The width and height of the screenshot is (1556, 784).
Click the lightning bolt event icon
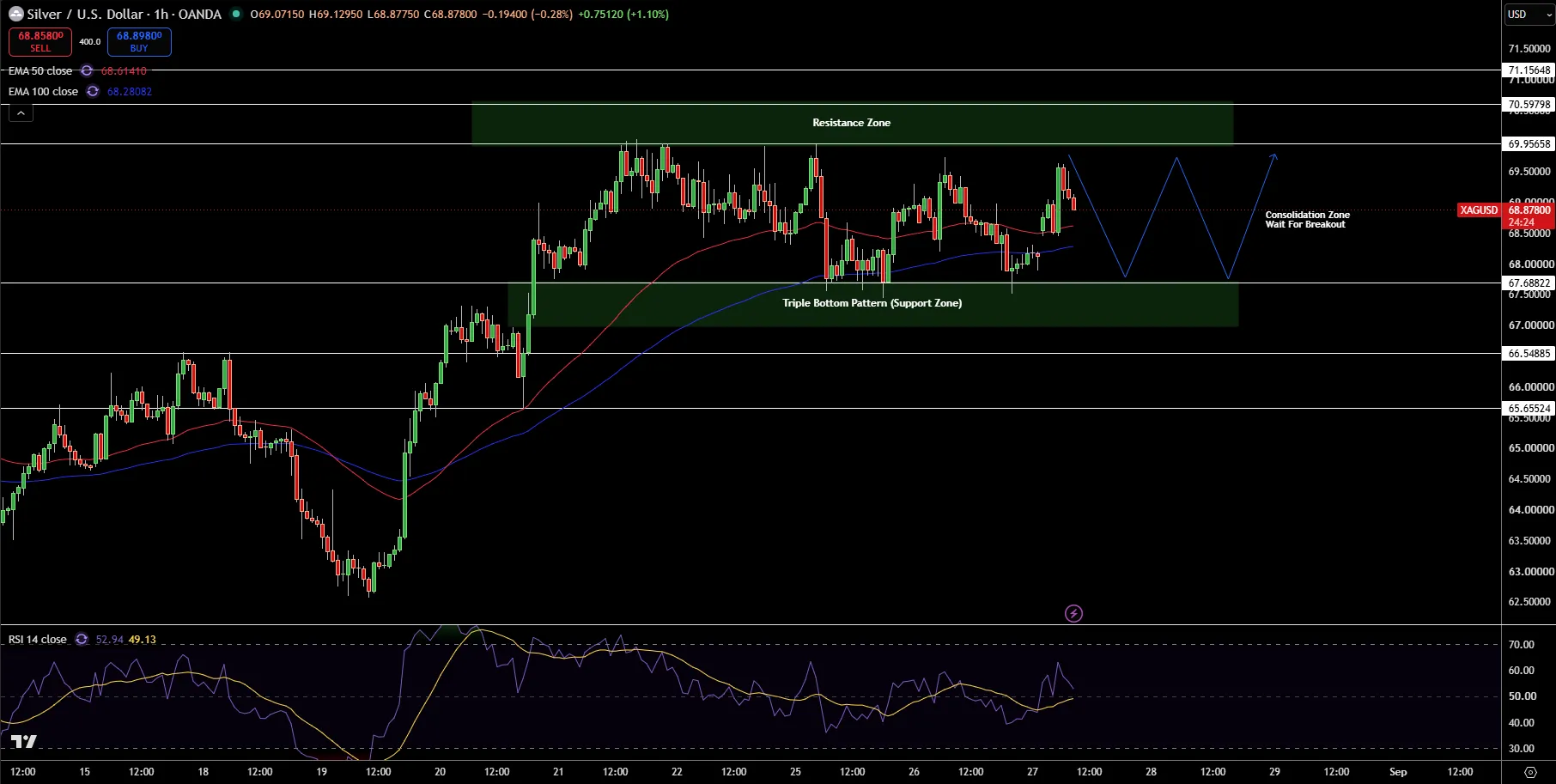pos(1073,613)
